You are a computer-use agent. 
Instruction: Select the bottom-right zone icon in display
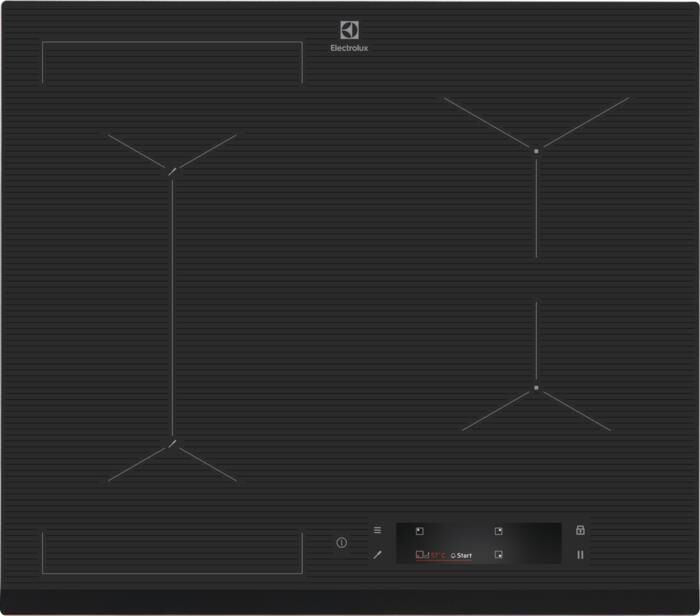(x=498, y=554)
